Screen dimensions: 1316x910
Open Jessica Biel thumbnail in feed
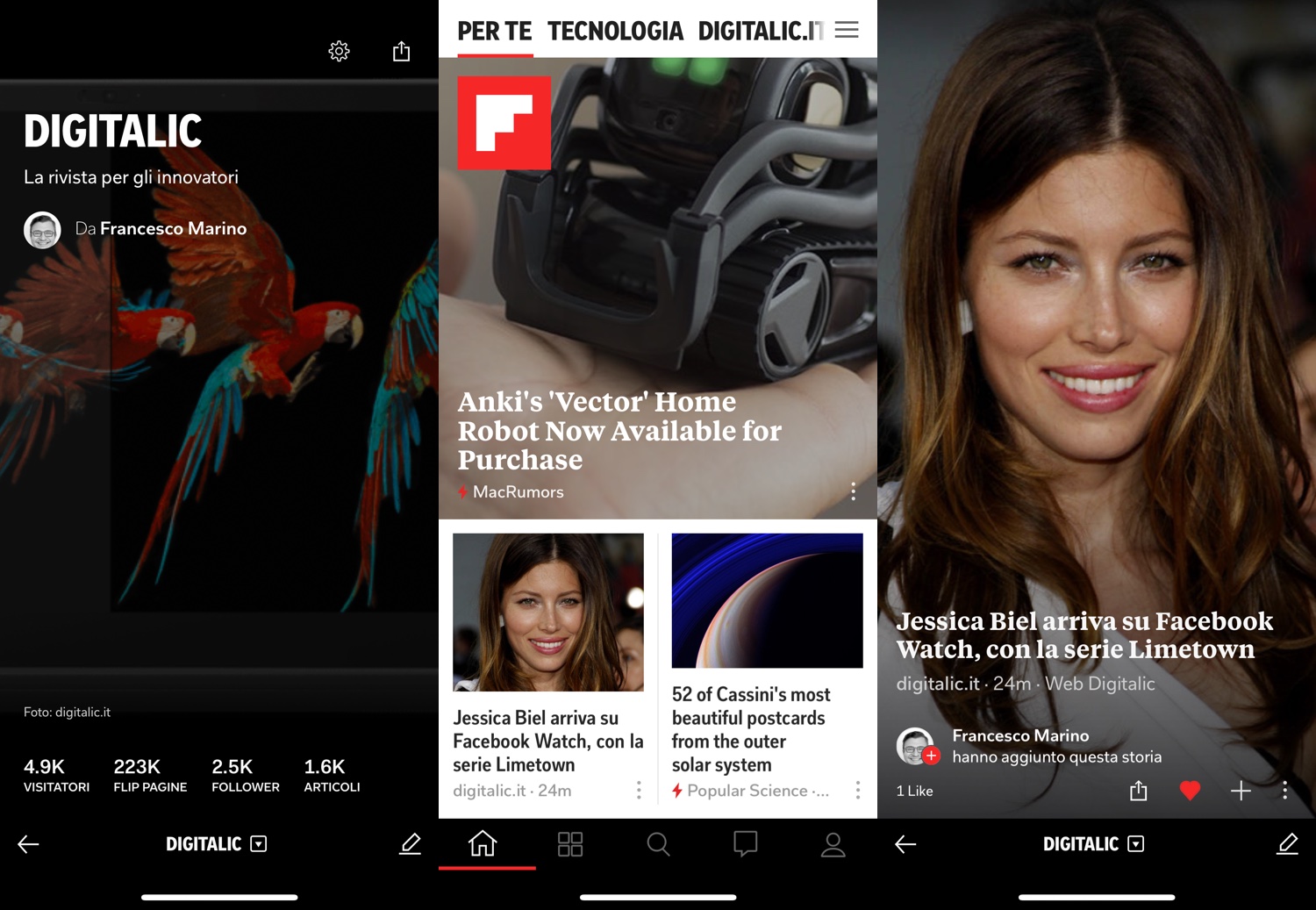[548, 613]
